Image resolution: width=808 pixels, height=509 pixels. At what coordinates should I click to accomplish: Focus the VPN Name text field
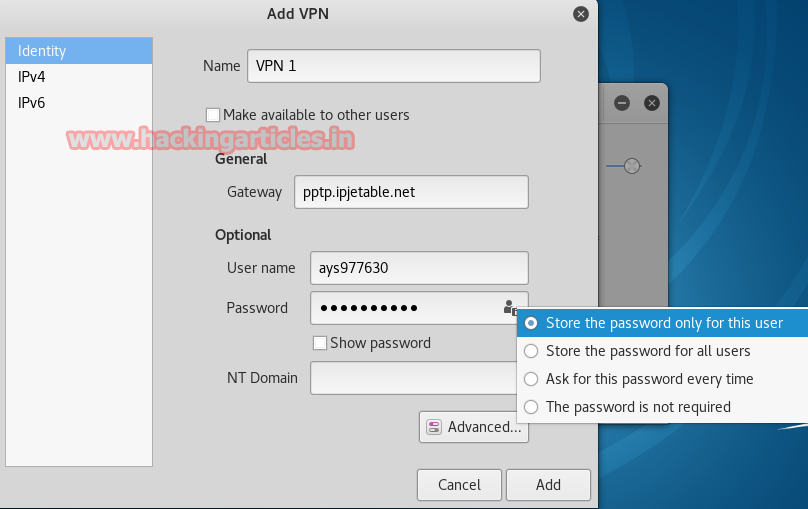[x=393, y=66]
